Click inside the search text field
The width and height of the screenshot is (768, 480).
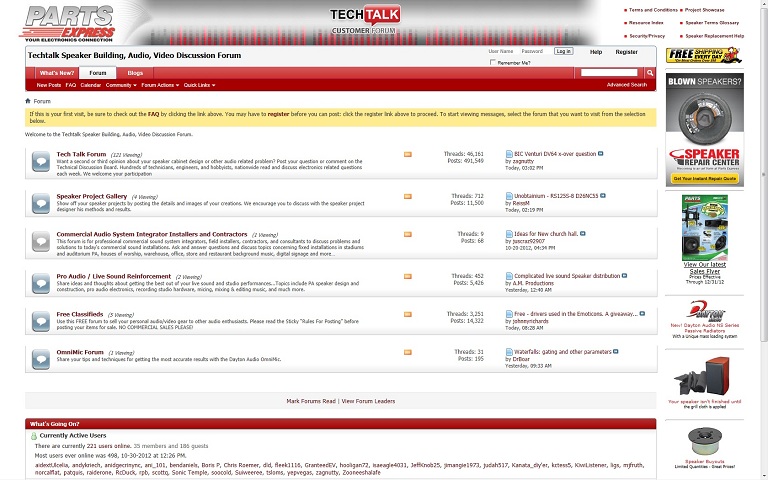coord(608,73)
